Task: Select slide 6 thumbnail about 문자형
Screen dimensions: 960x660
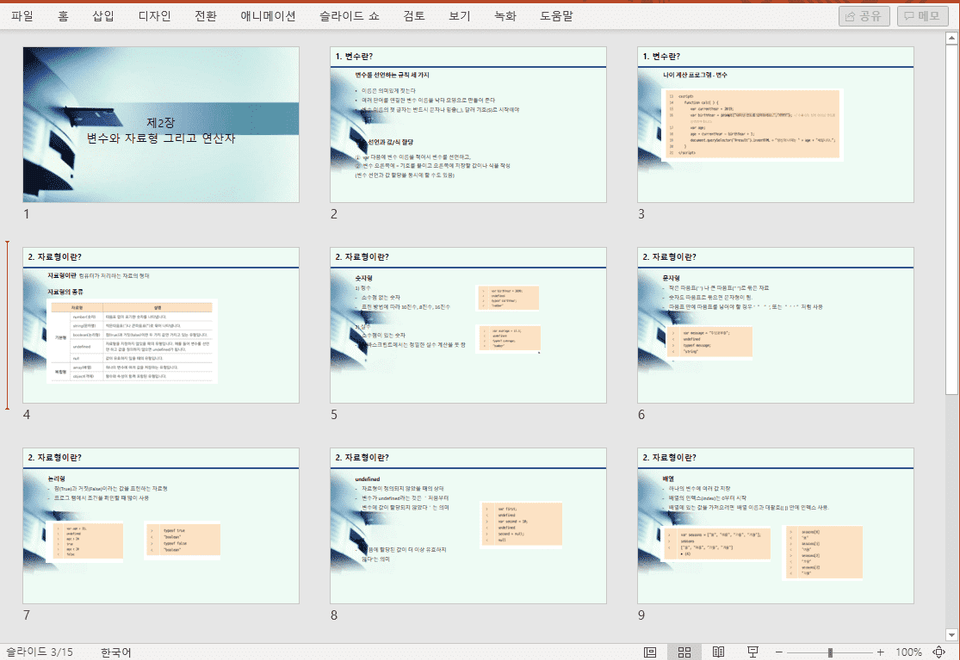Action: point(776,325)
